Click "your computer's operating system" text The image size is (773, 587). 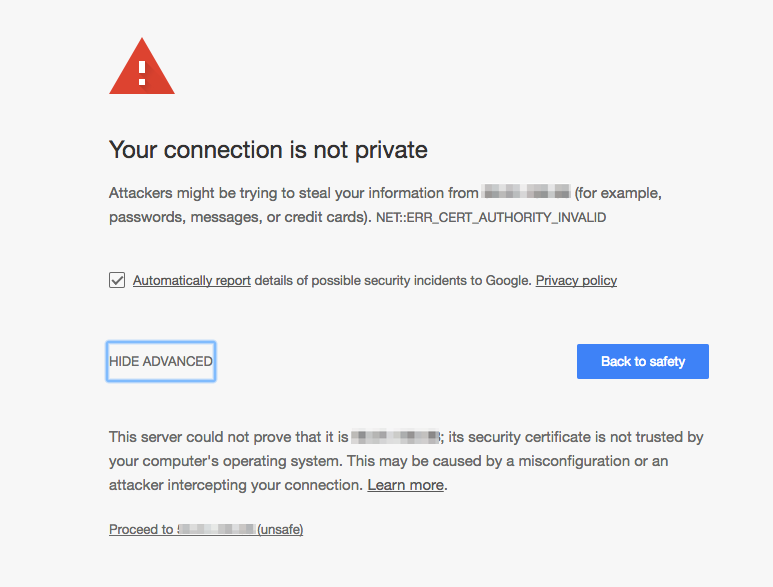click(220, 461)
